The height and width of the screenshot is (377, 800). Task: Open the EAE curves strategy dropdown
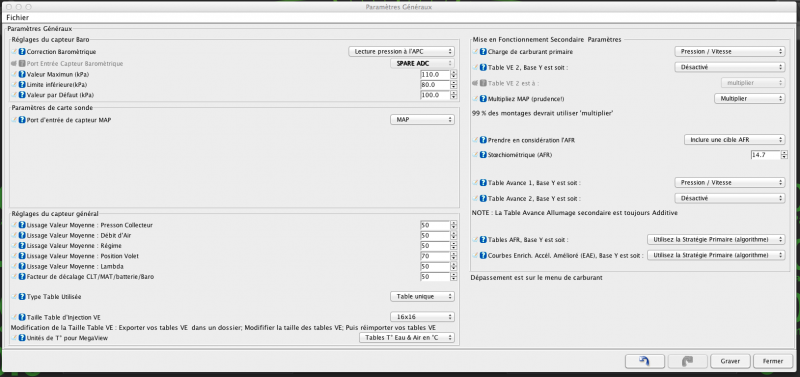point(716,255)
